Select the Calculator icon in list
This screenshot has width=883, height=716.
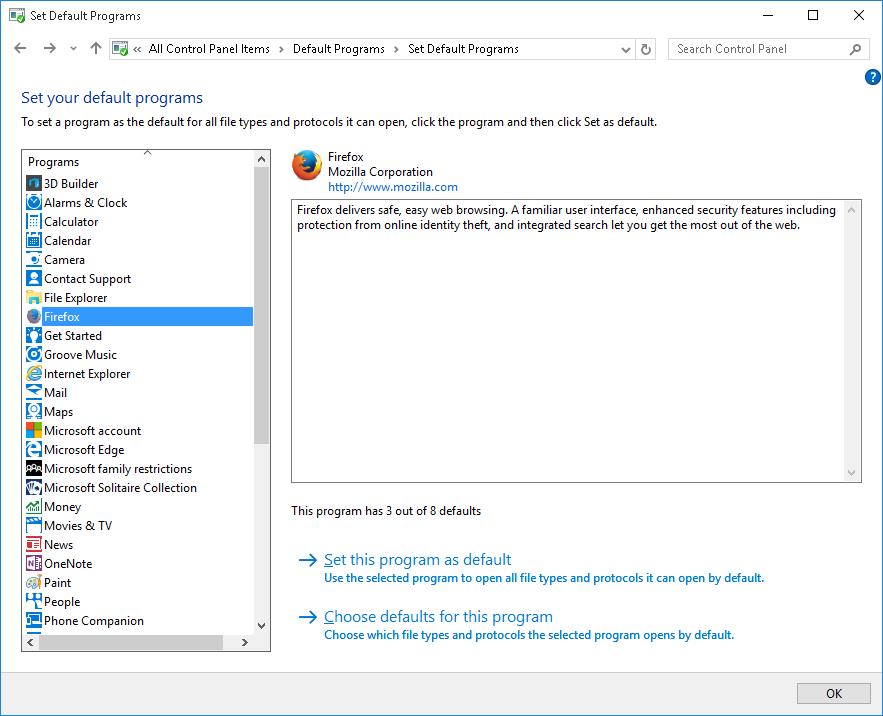point(34,221)
